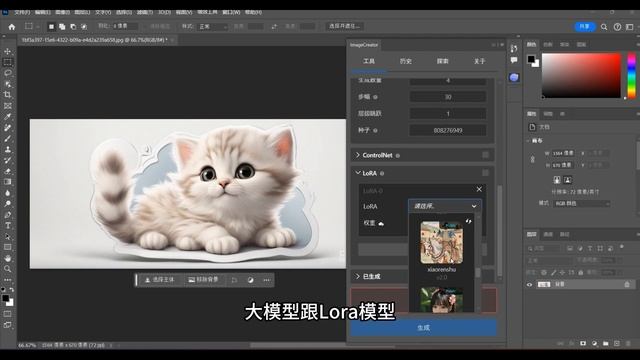Create new adjustment layer at panel bottom
The width and height of the screenshot is (640, 360).
(x=594, y=344)
